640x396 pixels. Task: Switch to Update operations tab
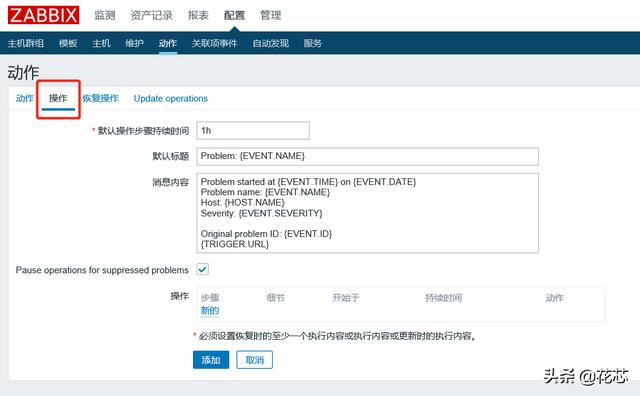click(171, 98)
